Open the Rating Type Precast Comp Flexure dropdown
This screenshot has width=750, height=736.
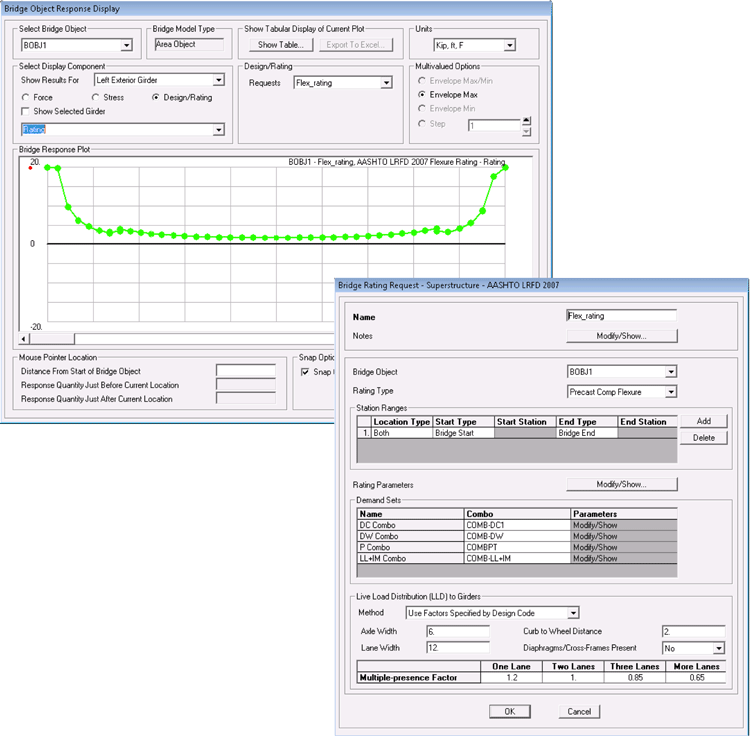pyautogui.click(x=670, y=390)
